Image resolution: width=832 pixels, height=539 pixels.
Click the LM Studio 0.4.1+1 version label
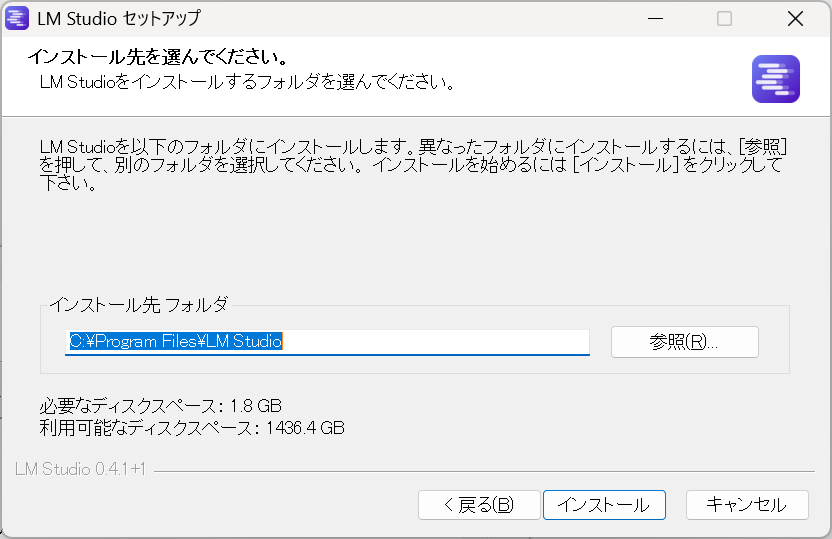point(80,469)
